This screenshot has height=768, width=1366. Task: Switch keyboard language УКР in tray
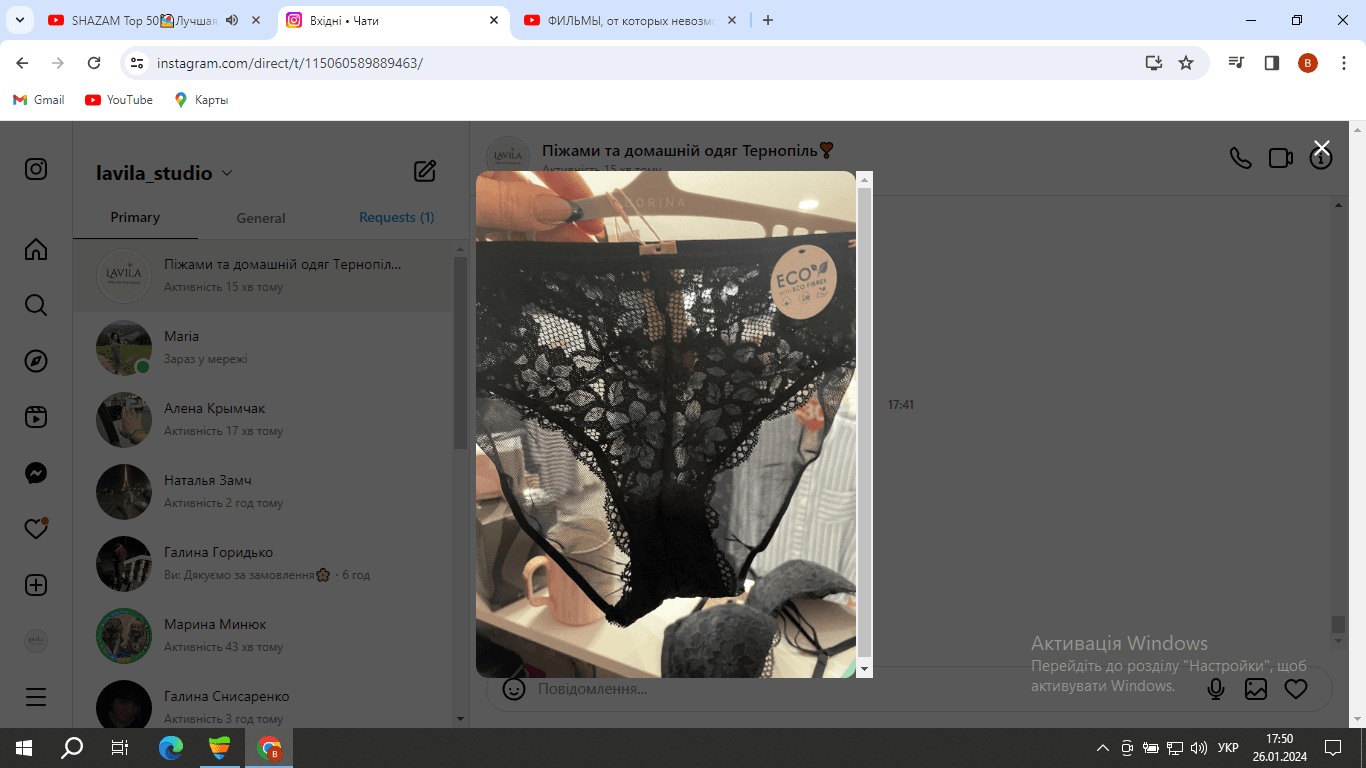(x=1228, y=748)
